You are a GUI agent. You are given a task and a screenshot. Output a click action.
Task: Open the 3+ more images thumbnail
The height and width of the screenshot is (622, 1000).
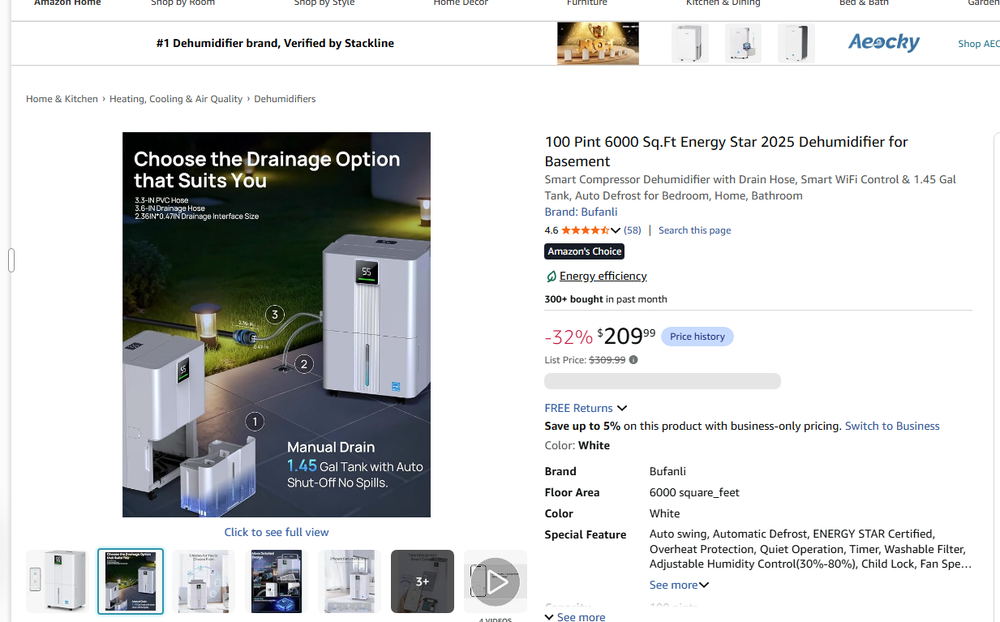(x=422, y=581)
